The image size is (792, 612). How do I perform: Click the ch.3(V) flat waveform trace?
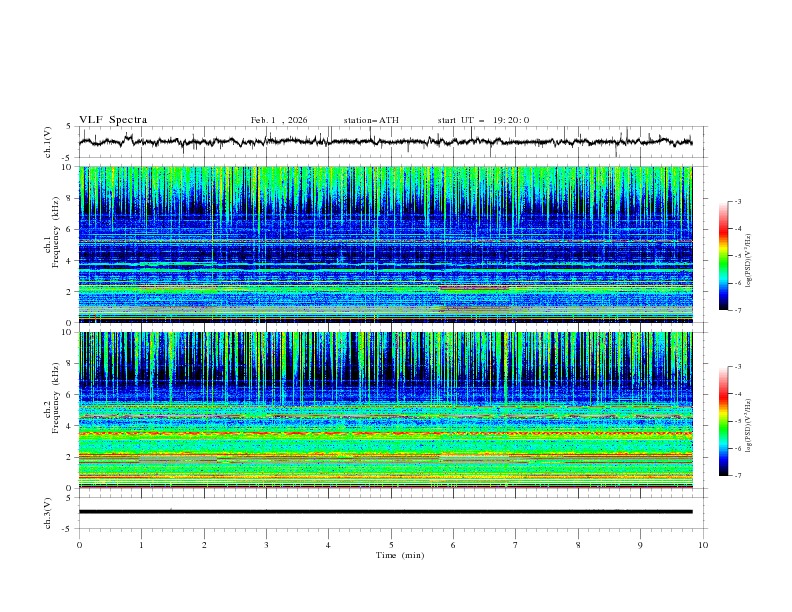coord(385,512)
